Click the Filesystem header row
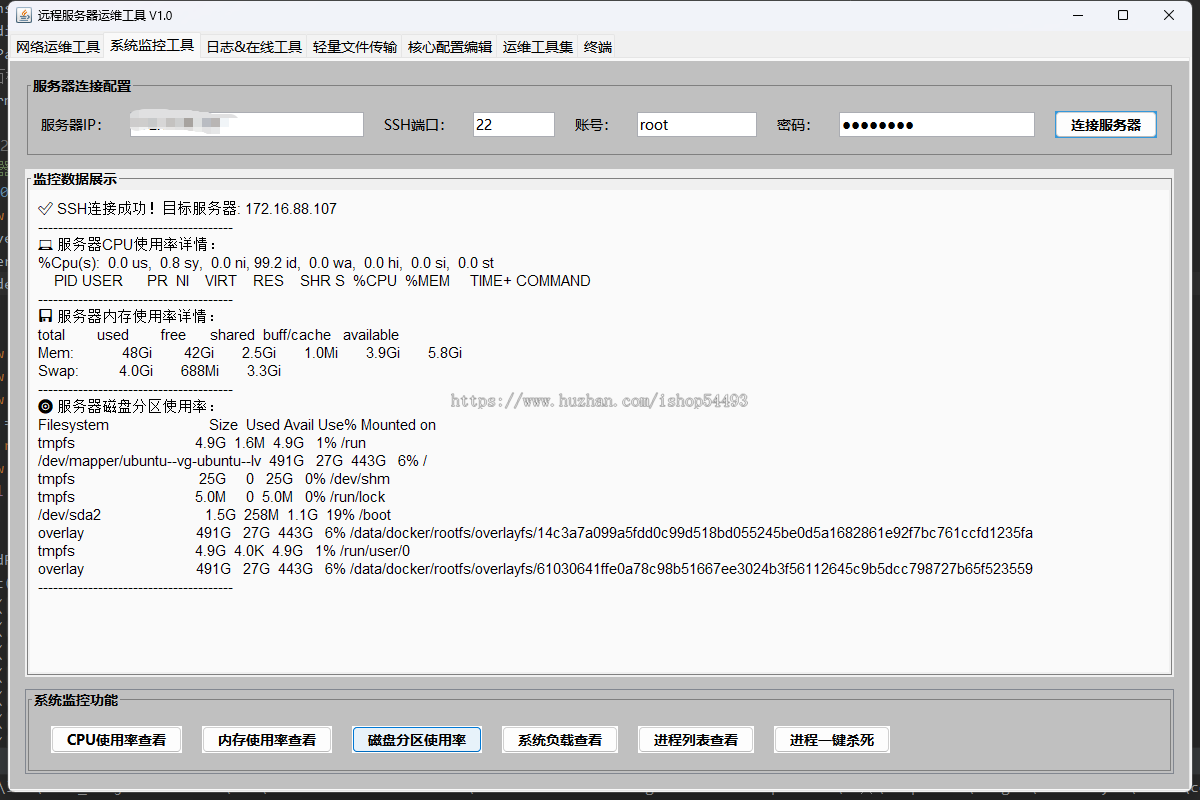Viewport: 1200px width, 800px height. click(x=237, y=425)
